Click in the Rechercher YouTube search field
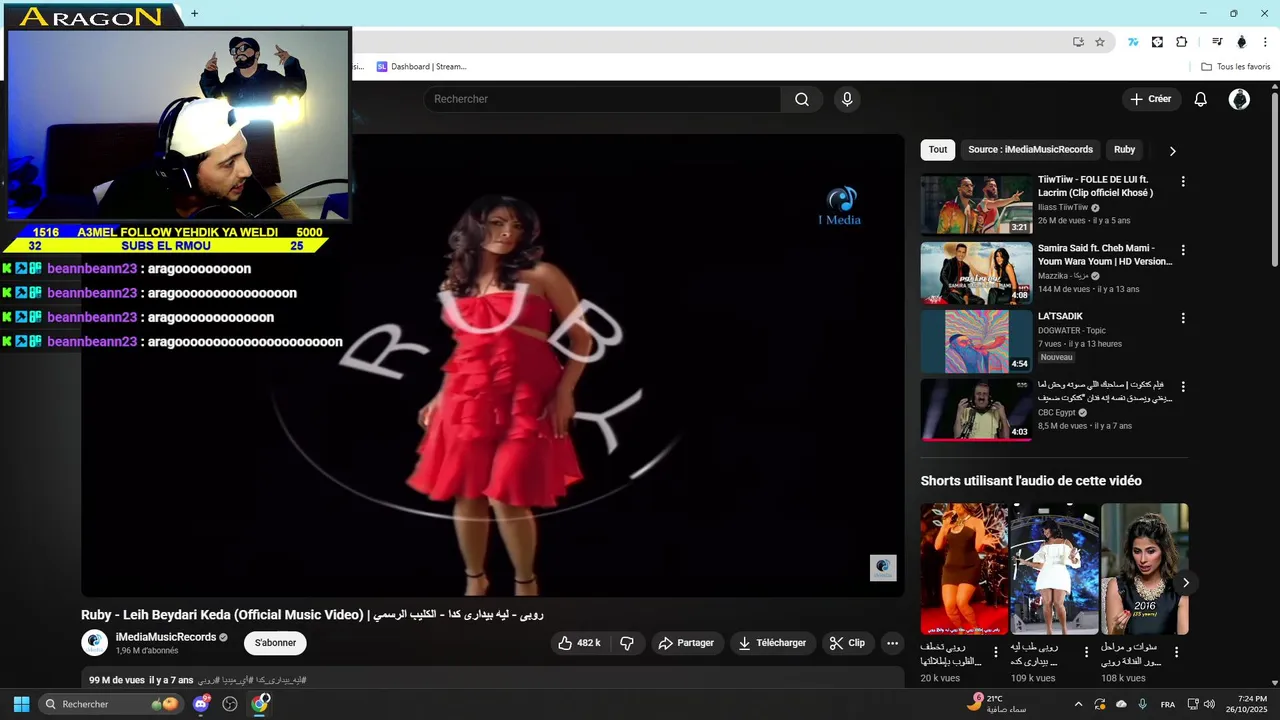The height and width of the screenshot is (720, 1280). click(x=602, y=99)
